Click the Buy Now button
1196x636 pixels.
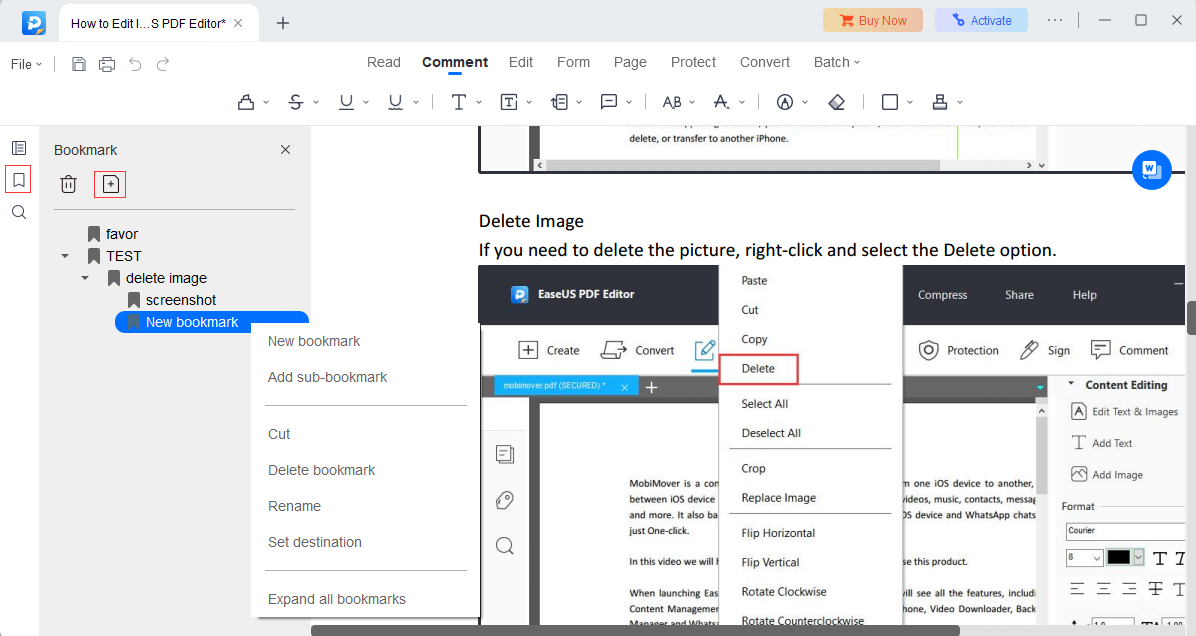click(x=873, y=21)
